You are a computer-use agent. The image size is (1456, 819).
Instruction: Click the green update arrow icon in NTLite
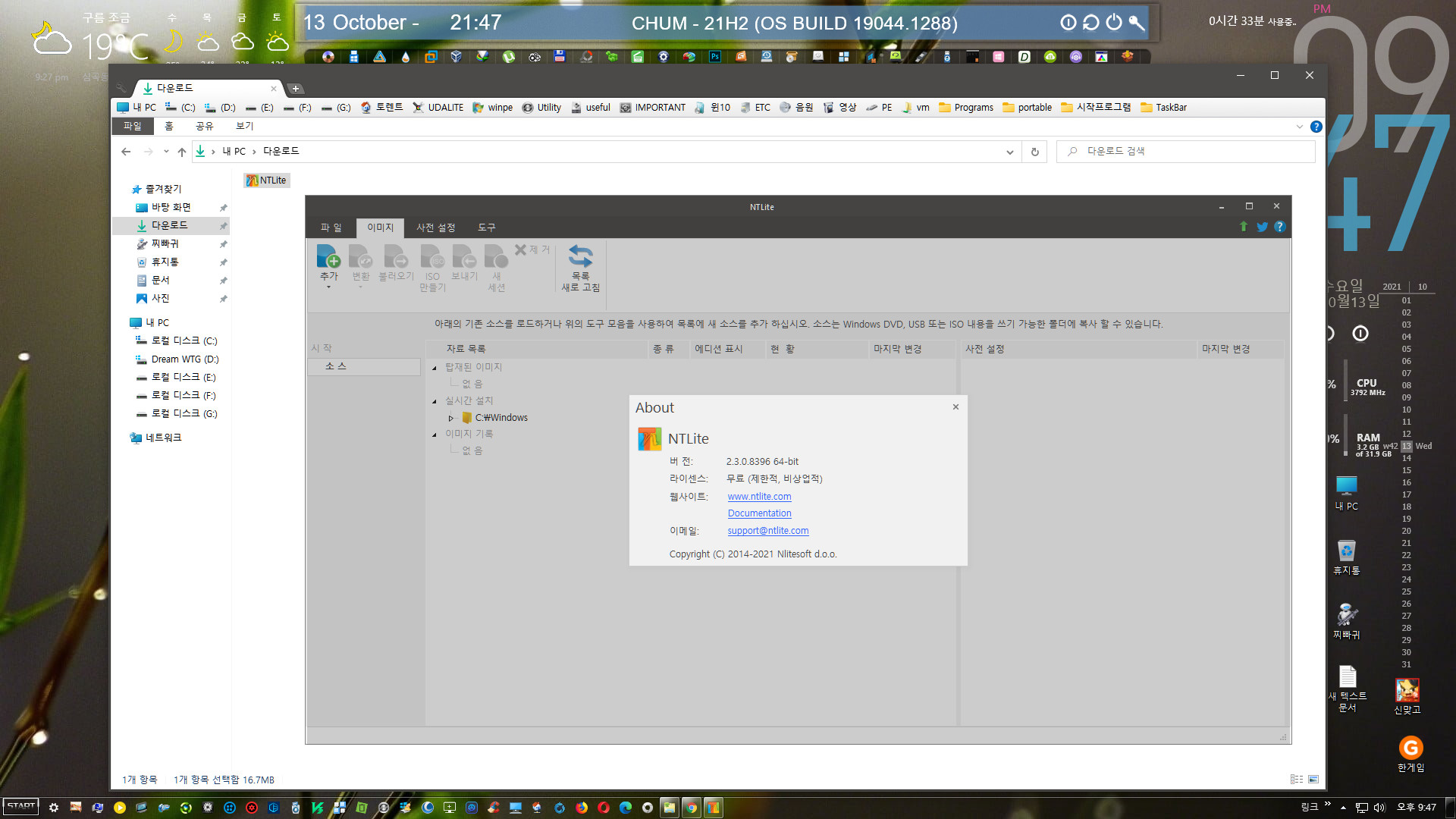(x=1243, y=227)
